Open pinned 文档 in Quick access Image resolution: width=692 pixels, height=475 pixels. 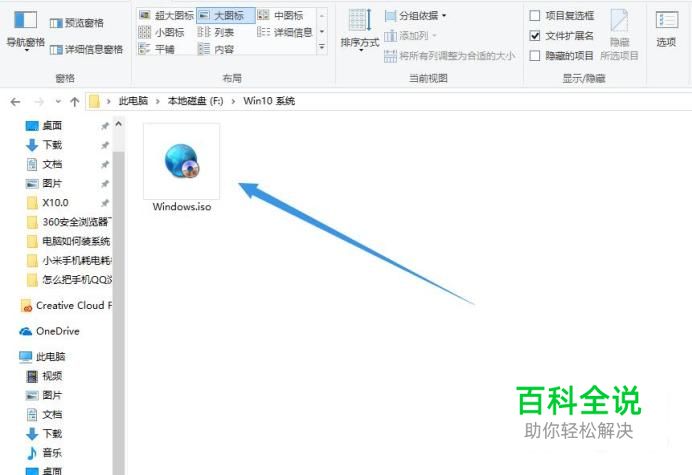pos(52,164)
